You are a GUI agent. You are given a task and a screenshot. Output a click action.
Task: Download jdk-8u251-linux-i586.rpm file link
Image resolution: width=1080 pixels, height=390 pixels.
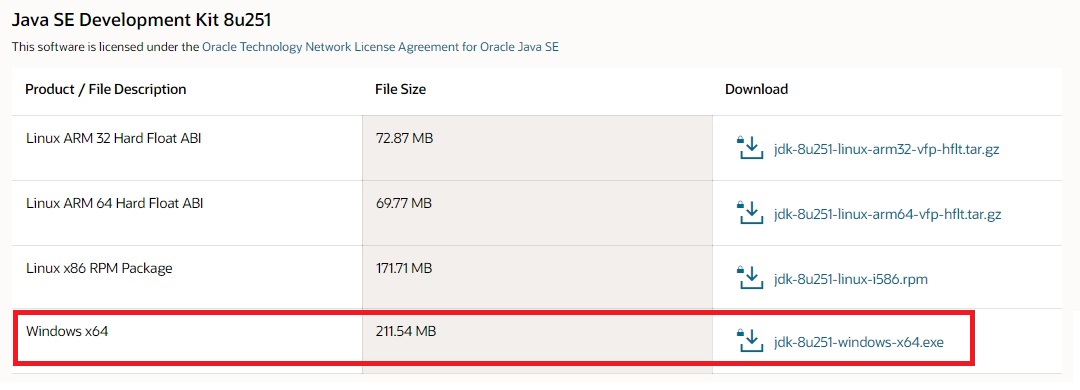[x=851, y=280]
